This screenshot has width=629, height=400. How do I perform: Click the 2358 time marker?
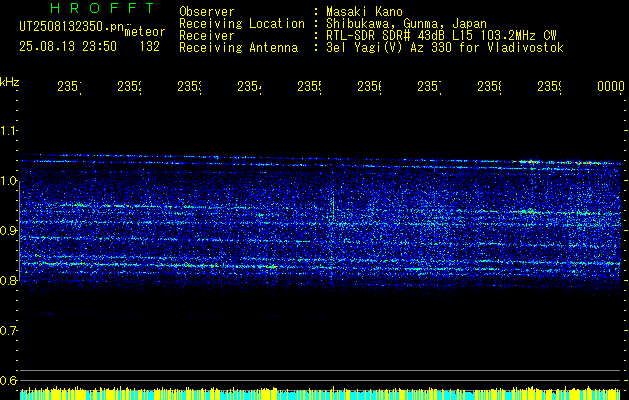pos(489,87)
